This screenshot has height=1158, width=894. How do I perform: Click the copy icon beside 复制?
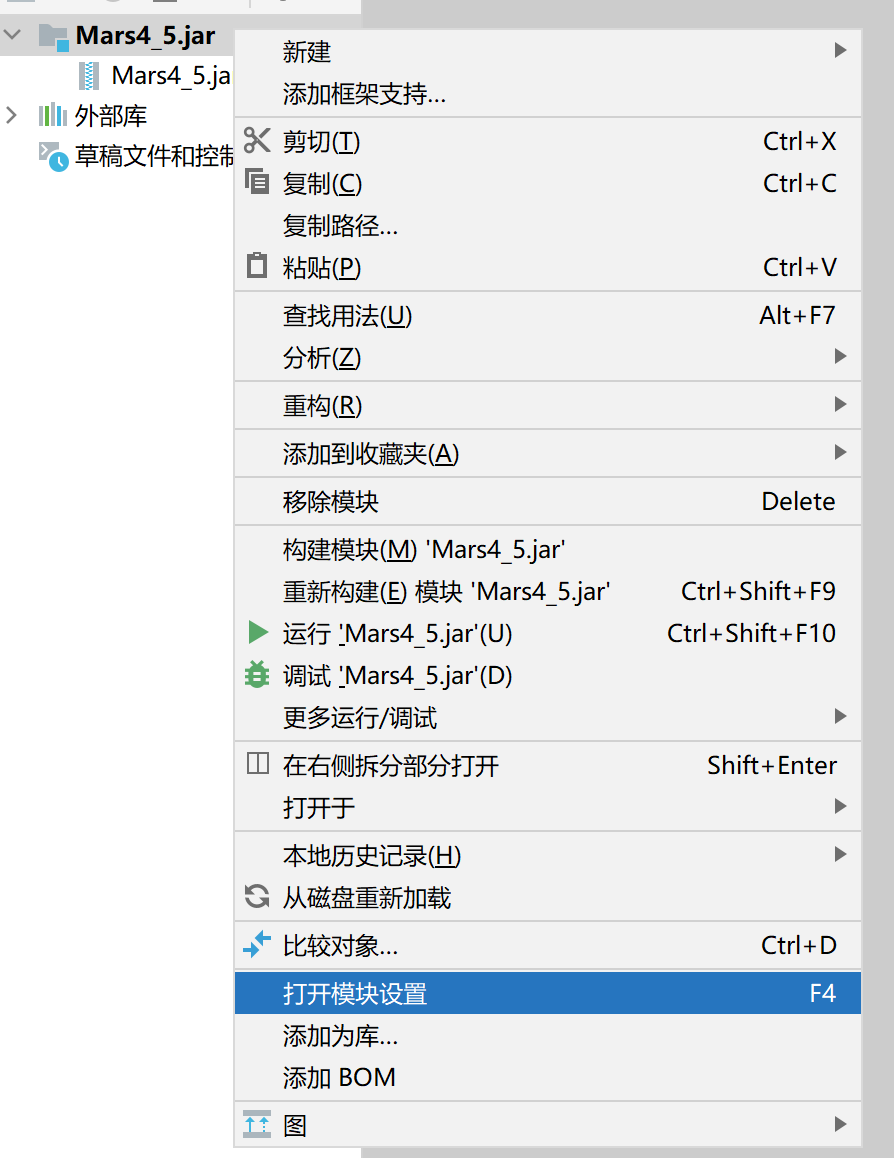(258, 184)
